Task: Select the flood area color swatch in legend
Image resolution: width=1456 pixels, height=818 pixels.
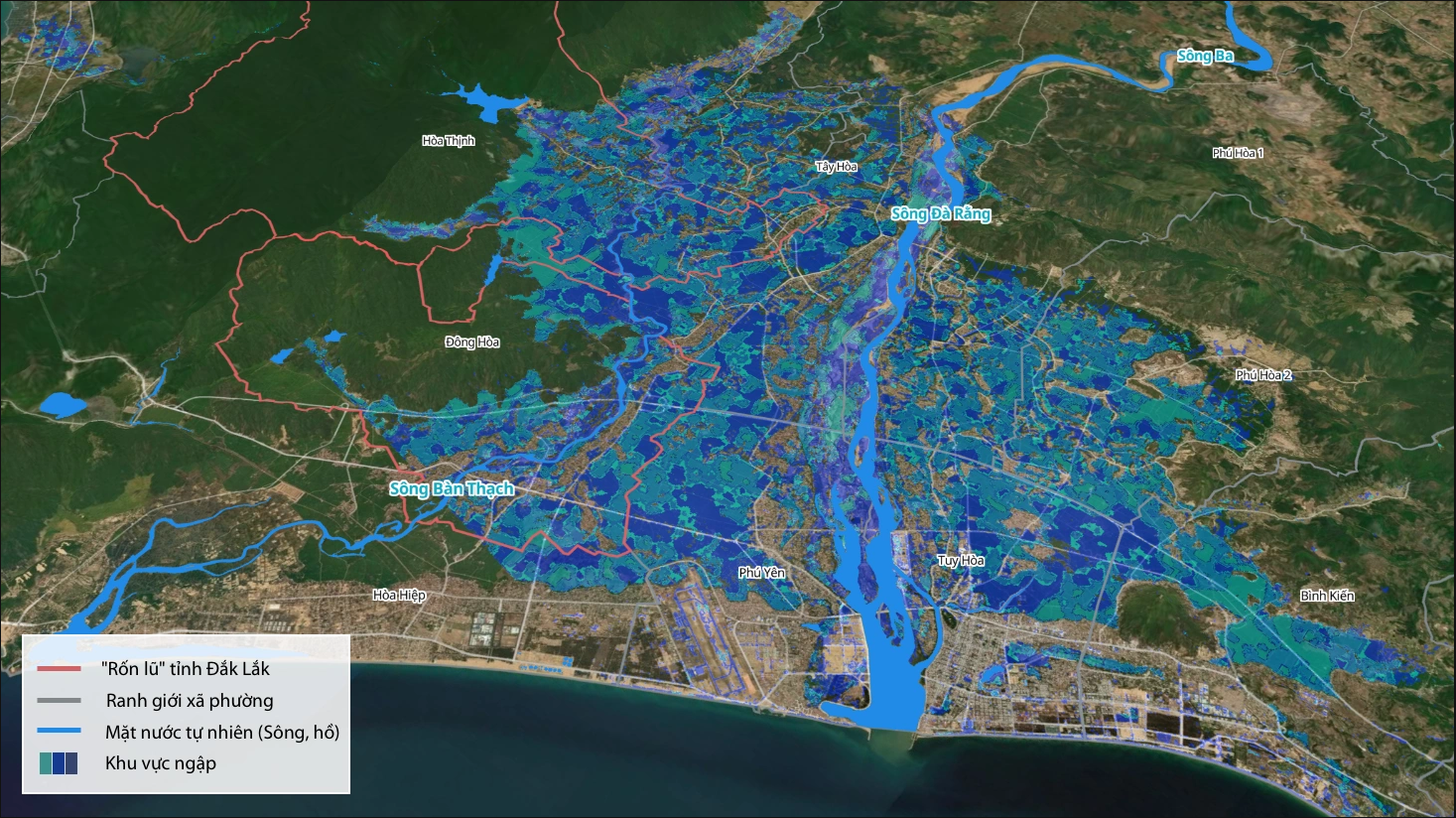Action: tap(59, 763)
